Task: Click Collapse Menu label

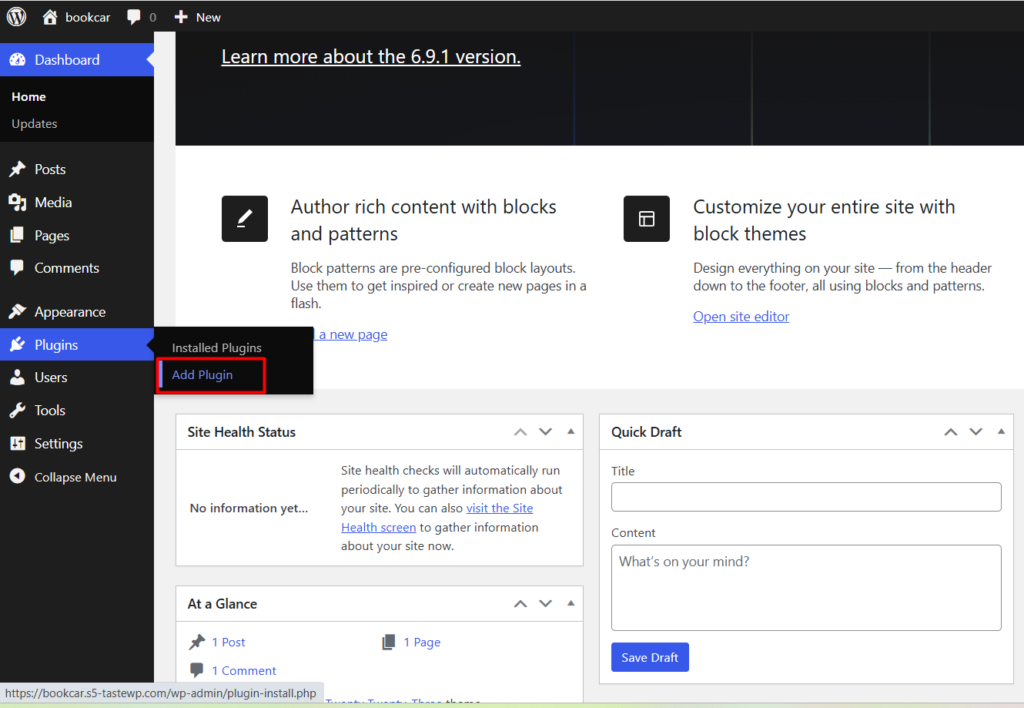Action: pos(75,477)
